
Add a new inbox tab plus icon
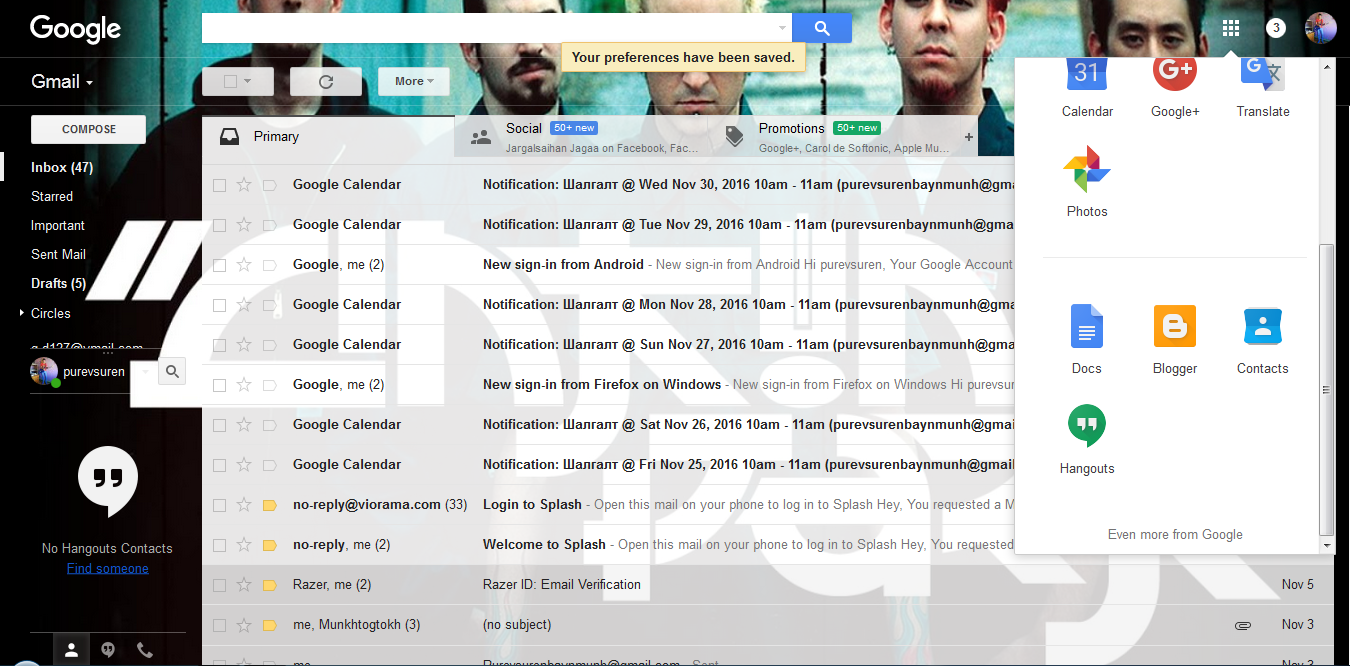click(x=968, y=137)
